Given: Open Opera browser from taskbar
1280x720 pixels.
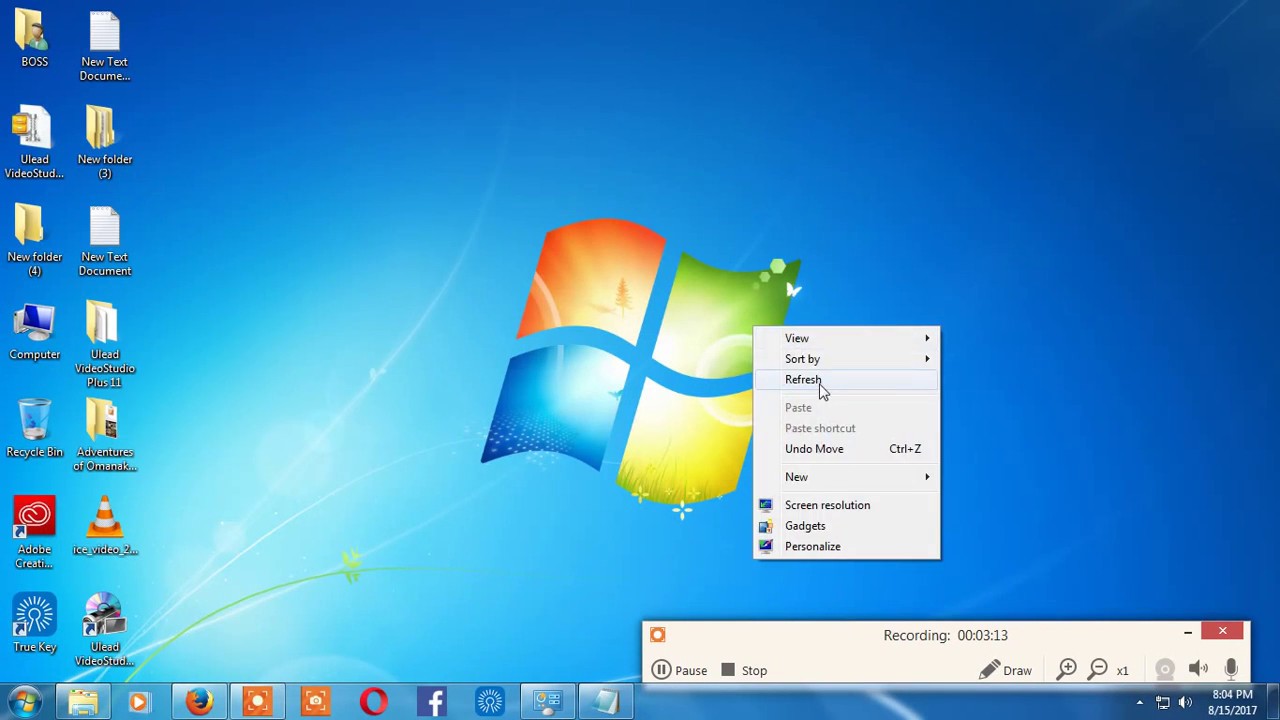Looking at the screenshot, I should coord(373,702).
